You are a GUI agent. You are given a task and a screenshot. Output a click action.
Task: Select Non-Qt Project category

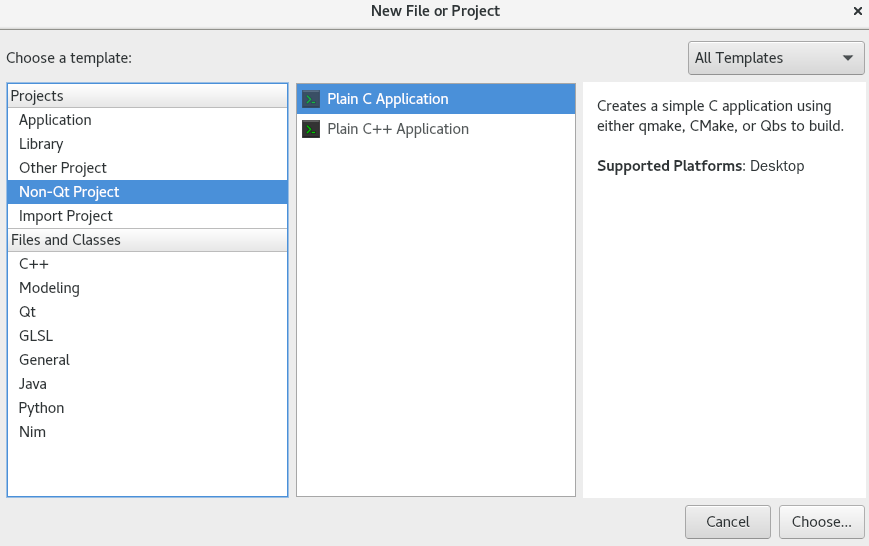pyautogui.click(x=147, y=192)
